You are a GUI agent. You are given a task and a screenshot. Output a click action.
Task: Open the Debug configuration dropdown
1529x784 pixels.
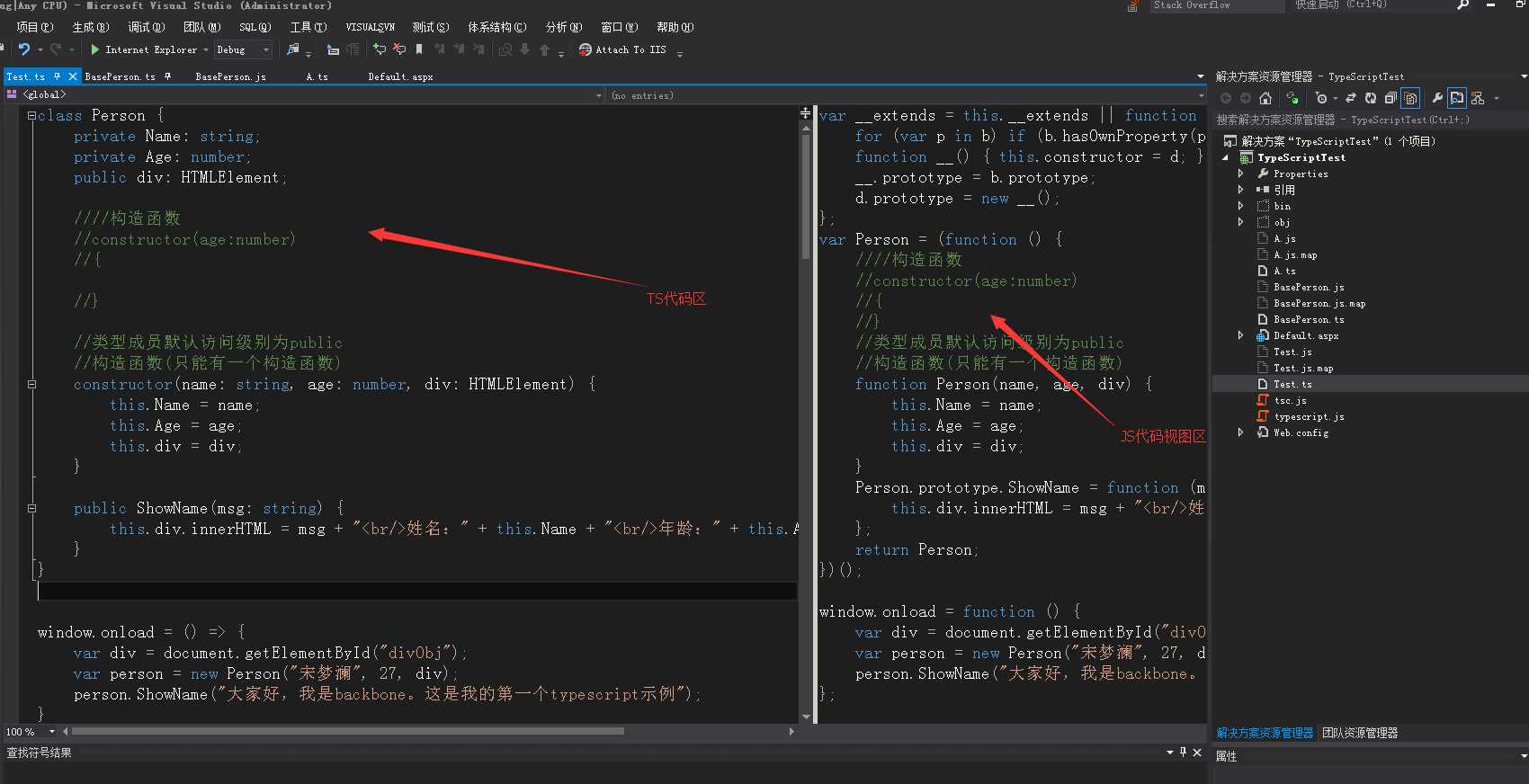pos(243,49)
